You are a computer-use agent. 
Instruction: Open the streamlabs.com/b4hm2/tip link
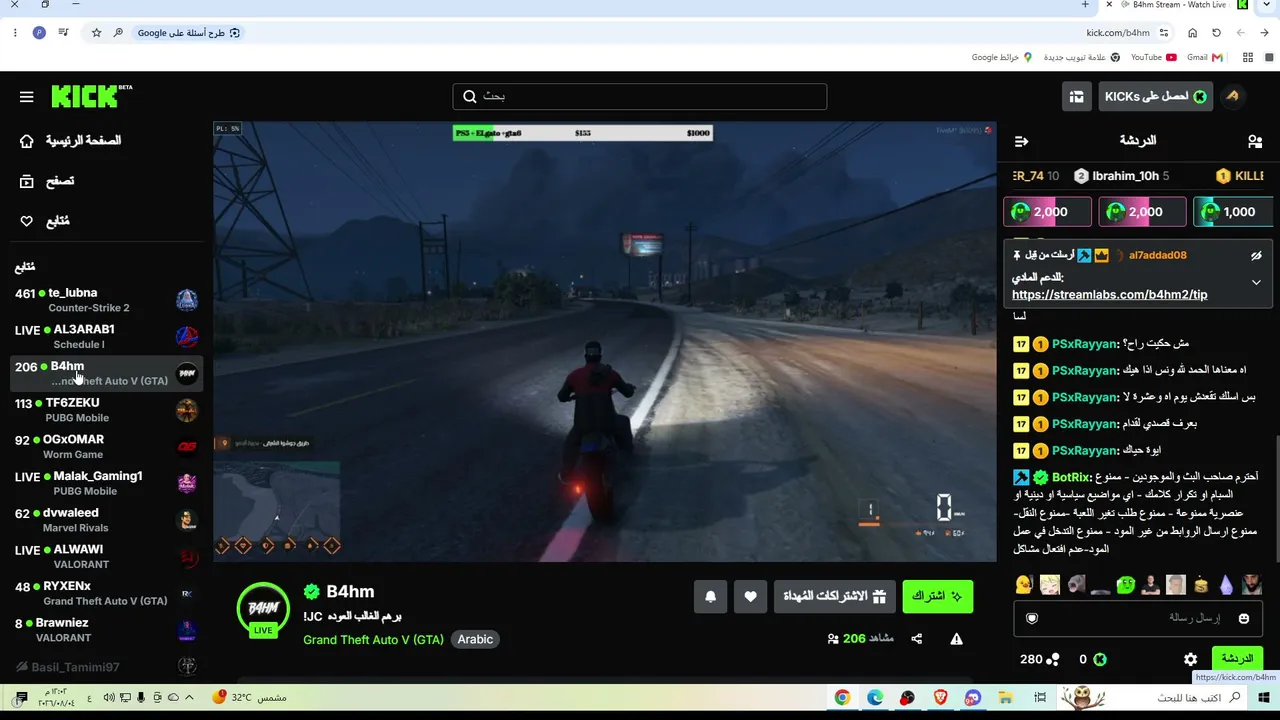pos(1109,295)
